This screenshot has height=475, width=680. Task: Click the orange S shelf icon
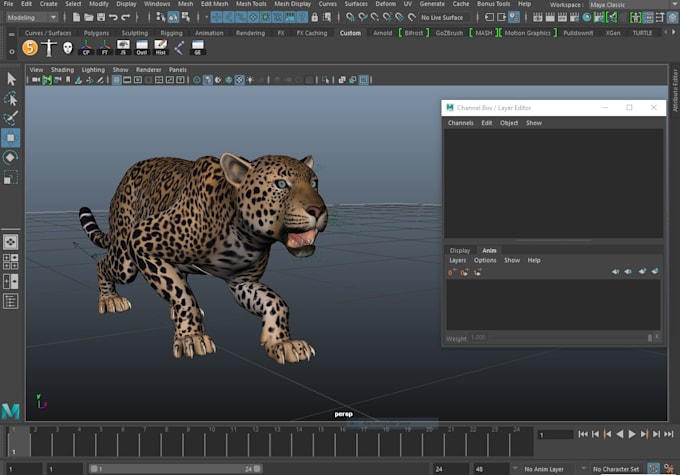(x=30, y=47)
